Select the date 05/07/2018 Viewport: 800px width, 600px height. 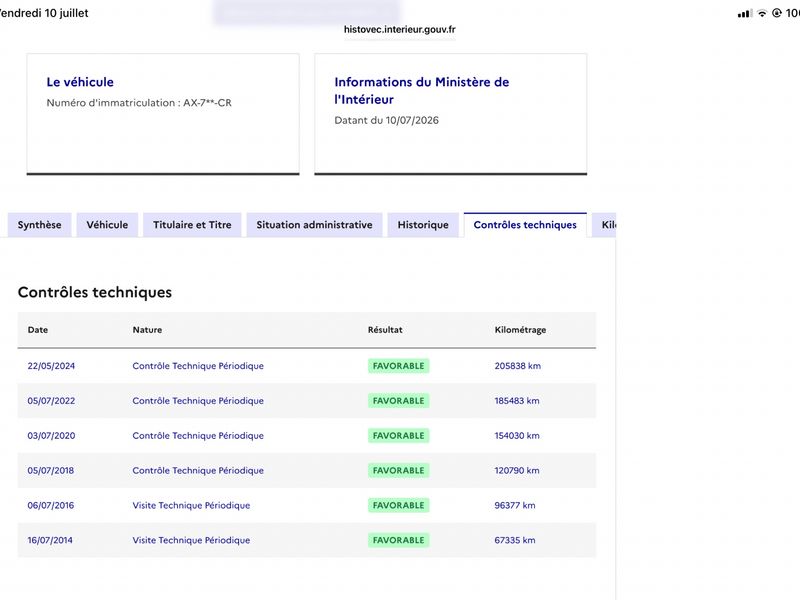[51, 470]
